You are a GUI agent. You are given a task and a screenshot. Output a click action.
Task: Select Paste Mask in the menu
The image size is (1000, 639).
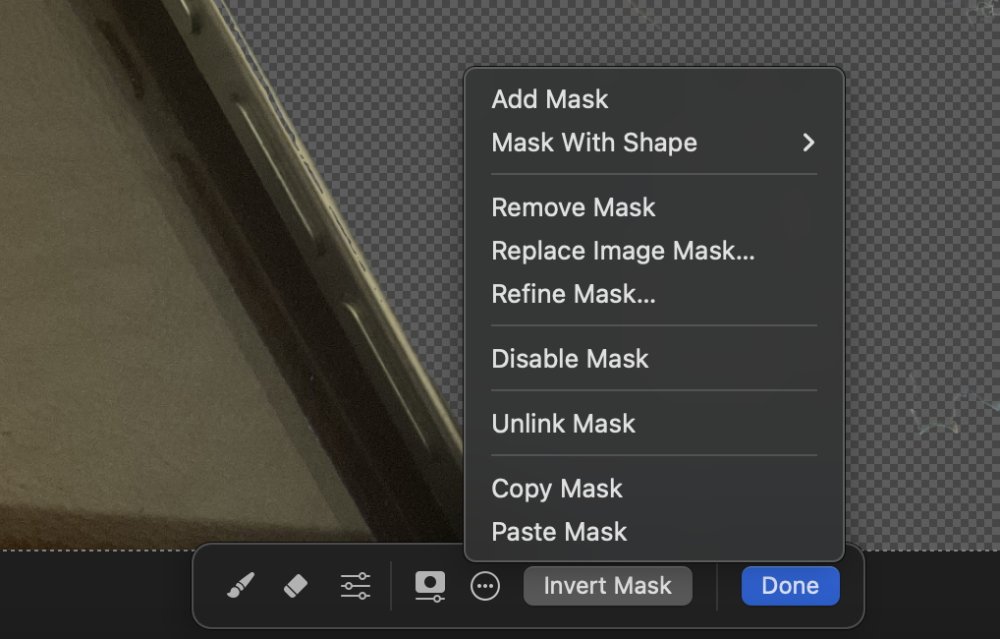tap(559, 532)
